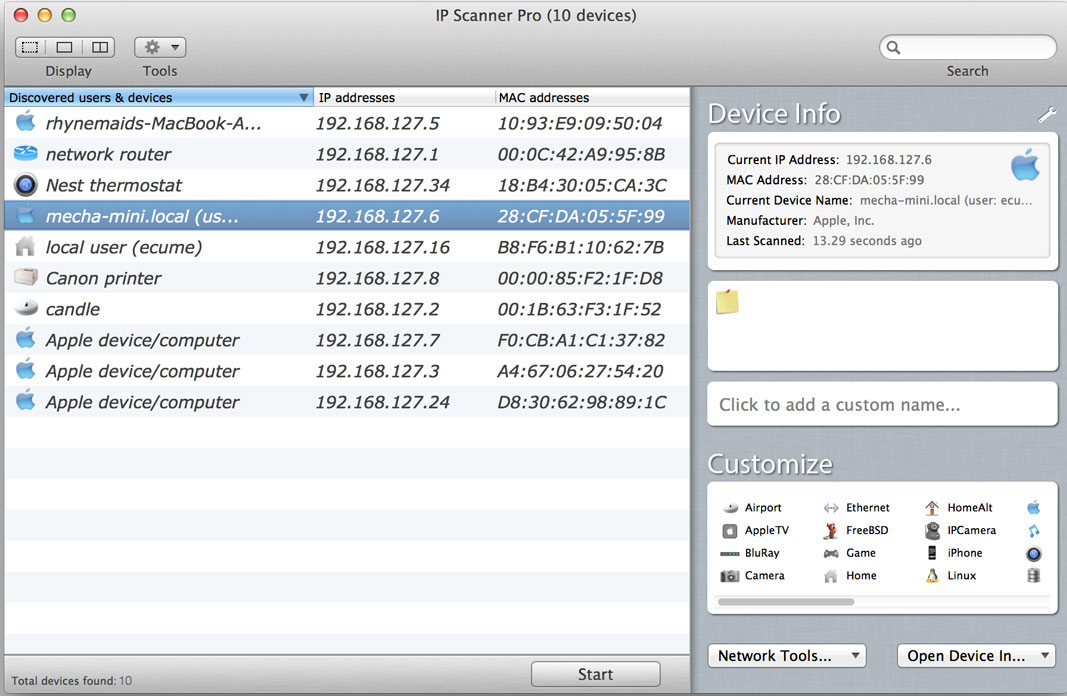1067x696 pixels.
Task: Select the candle device entry
Action: pyautogui.click(x=73, y=310)
